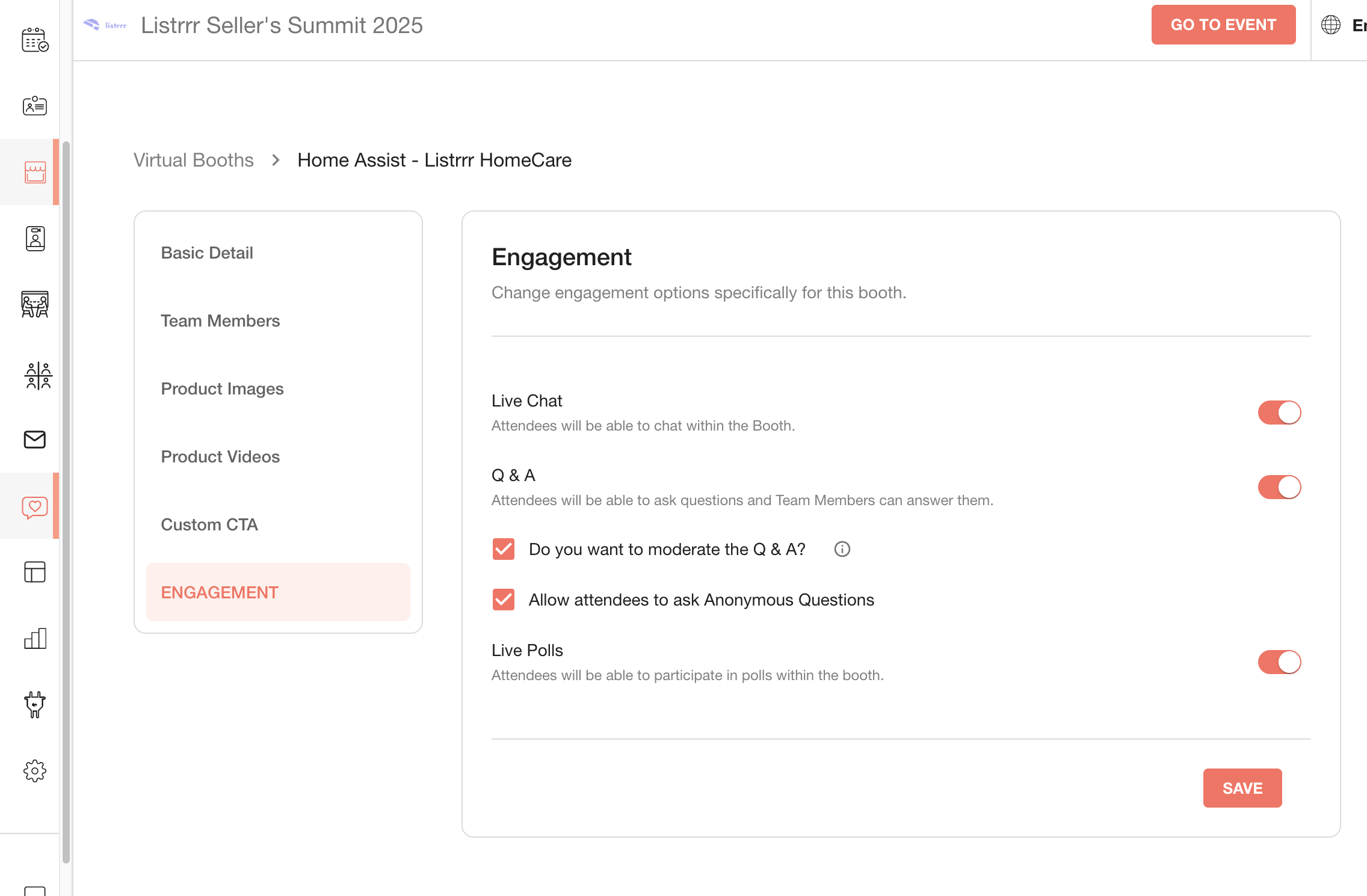Screen dimensions: 1367x896
Task: Select the ENGAGEMENT section
Action: (x=278, y=592)
